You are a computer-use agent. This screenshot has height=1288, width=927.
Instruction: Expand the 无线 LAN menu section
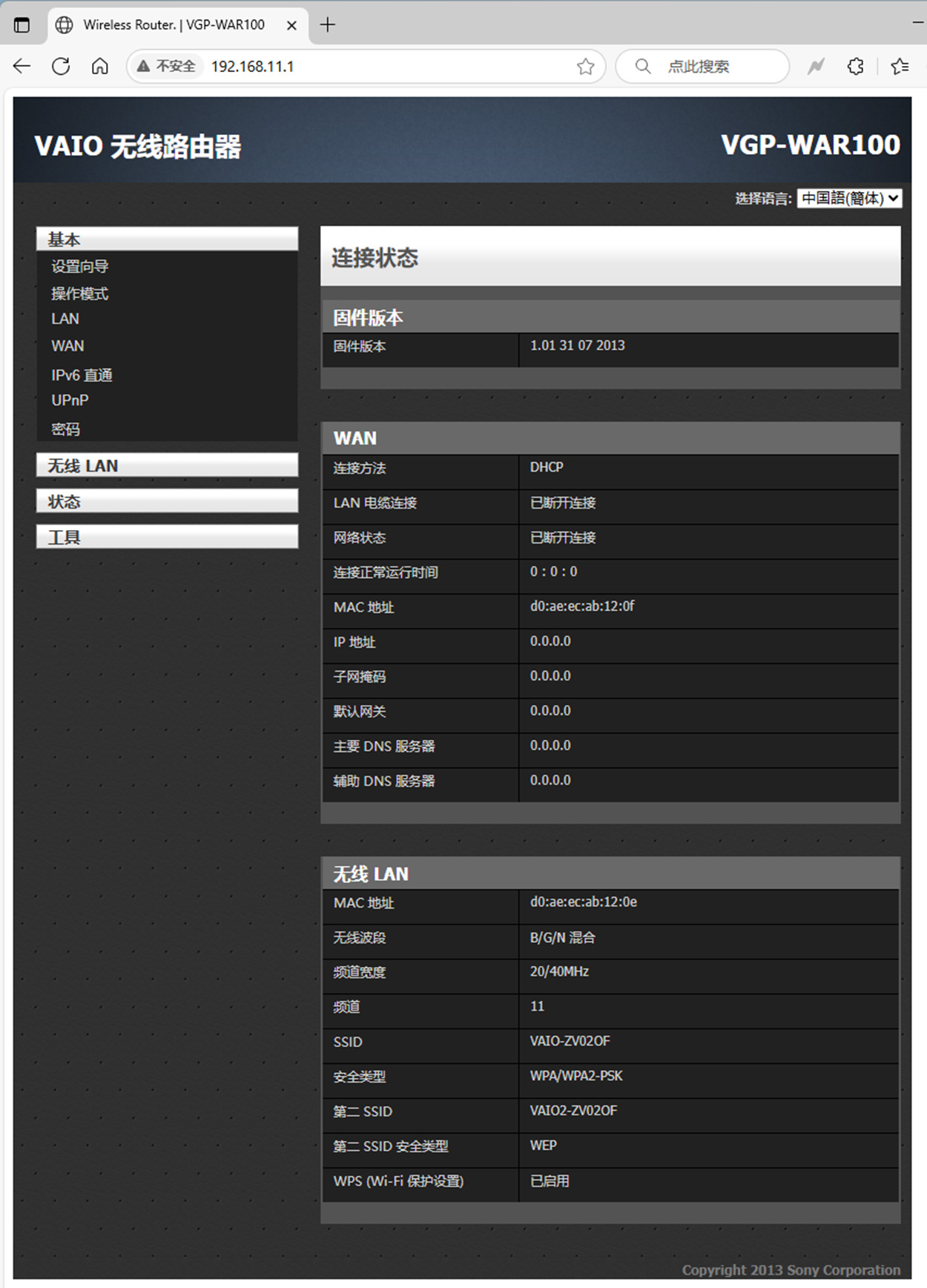(x=167, y=465)
